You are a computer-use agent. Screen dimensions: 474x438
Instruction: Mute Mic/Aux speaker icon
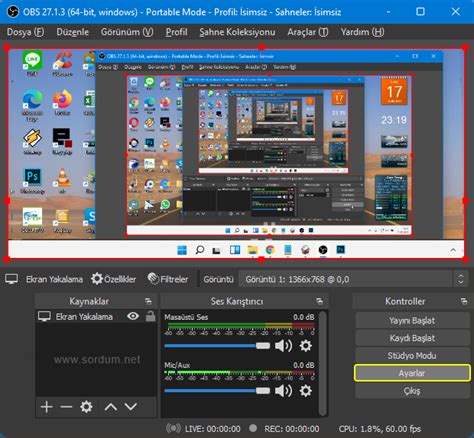click(283, 391)
